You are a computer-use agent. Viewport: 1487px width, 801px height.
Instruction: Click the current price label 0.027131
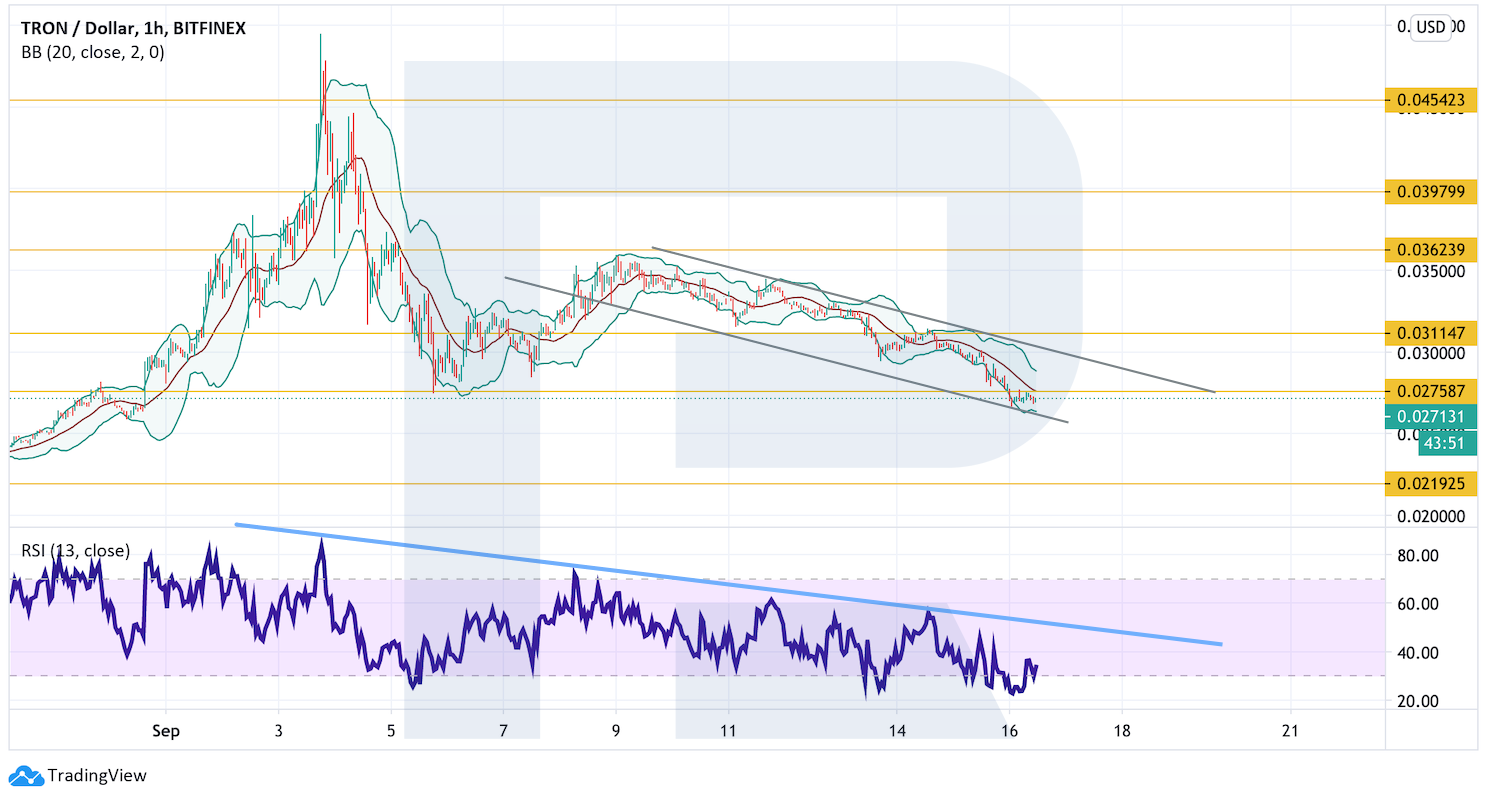1430,417
